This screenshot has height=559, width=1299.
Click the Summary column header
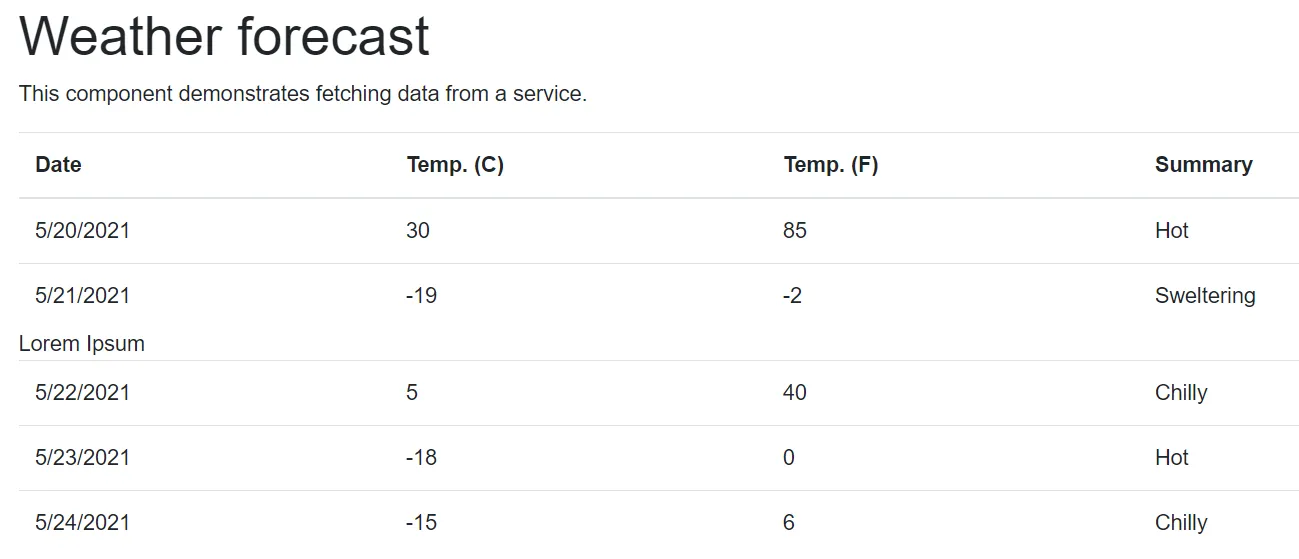(x=1203, y=165)
